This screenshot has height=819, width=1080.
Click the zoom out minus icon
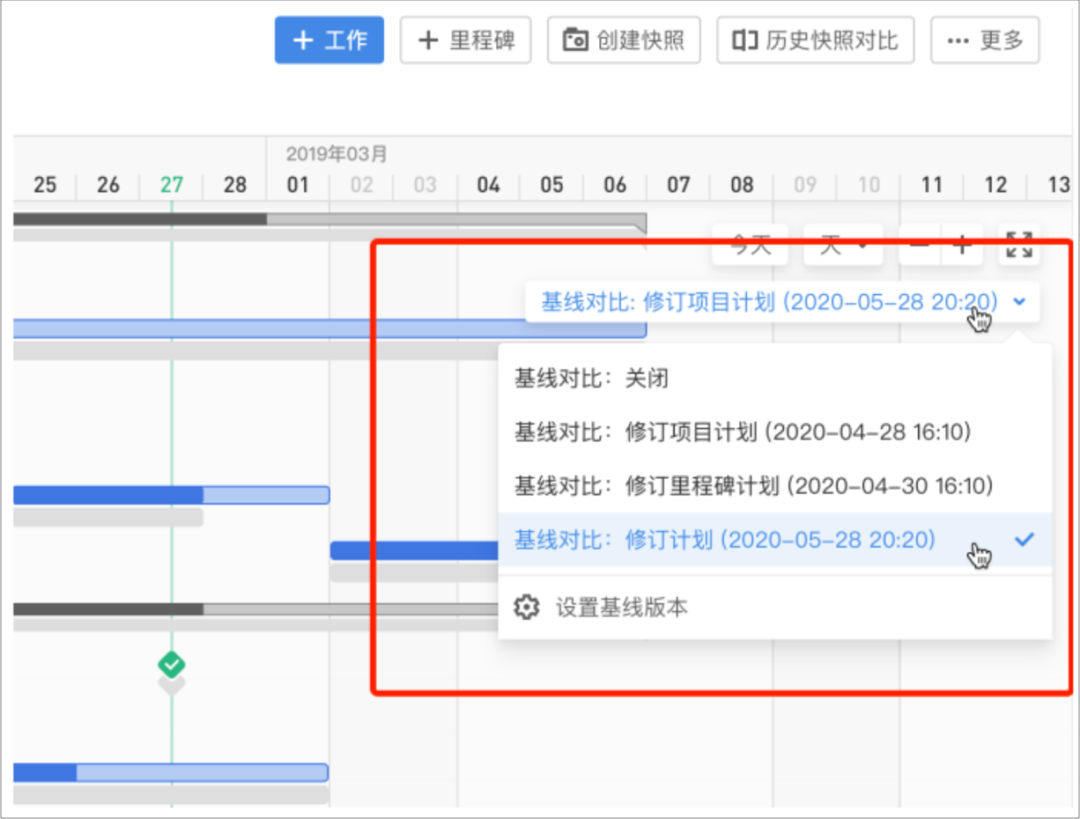tap(920, 245)
